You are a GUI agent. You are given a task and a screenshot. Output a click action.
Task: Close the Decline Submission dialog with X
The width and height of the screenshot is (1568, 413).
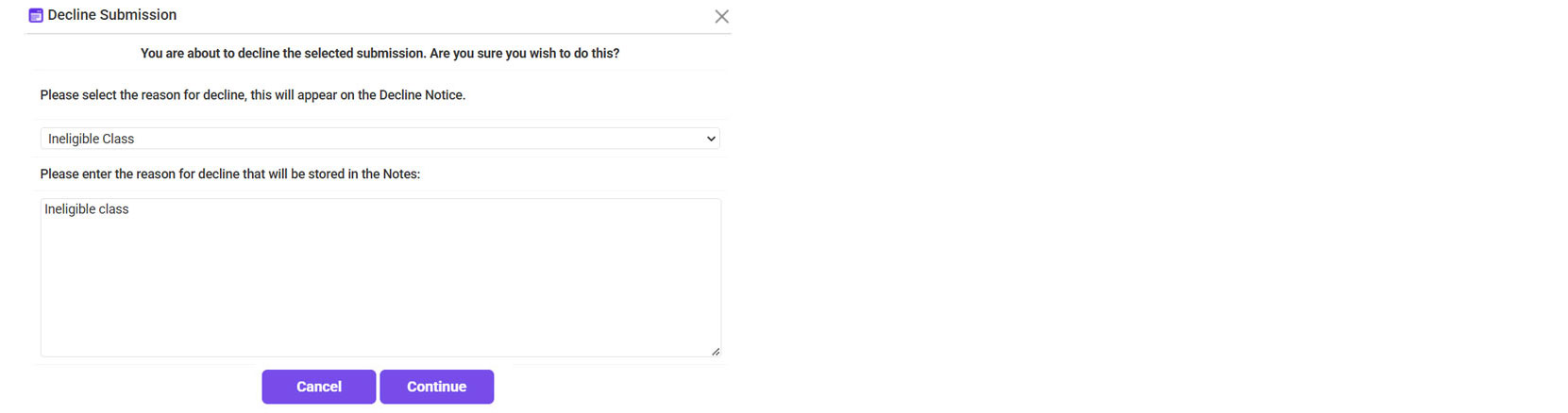pyautogui.click(x=721, y=16)
